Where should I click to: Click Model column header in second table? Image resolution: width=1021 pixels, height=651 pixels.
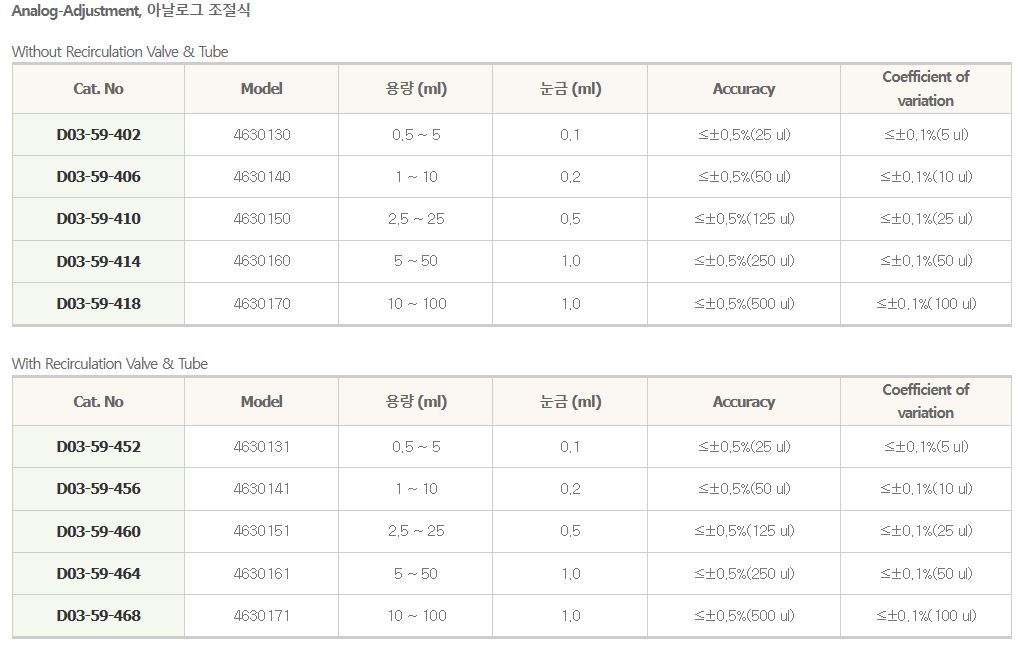(262, 402)
